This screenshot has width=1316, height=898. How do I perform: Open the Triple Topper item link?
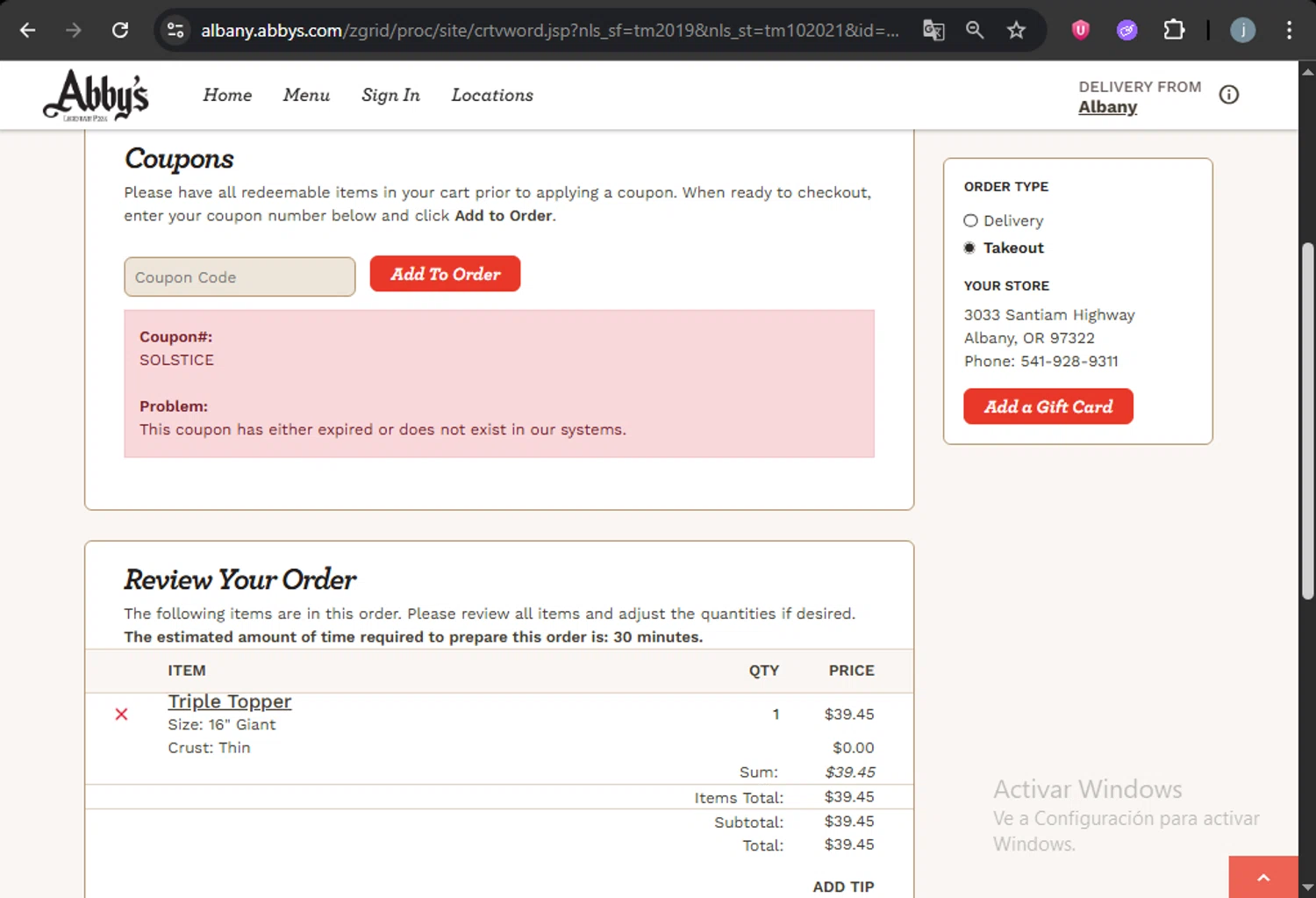point(230,701)
